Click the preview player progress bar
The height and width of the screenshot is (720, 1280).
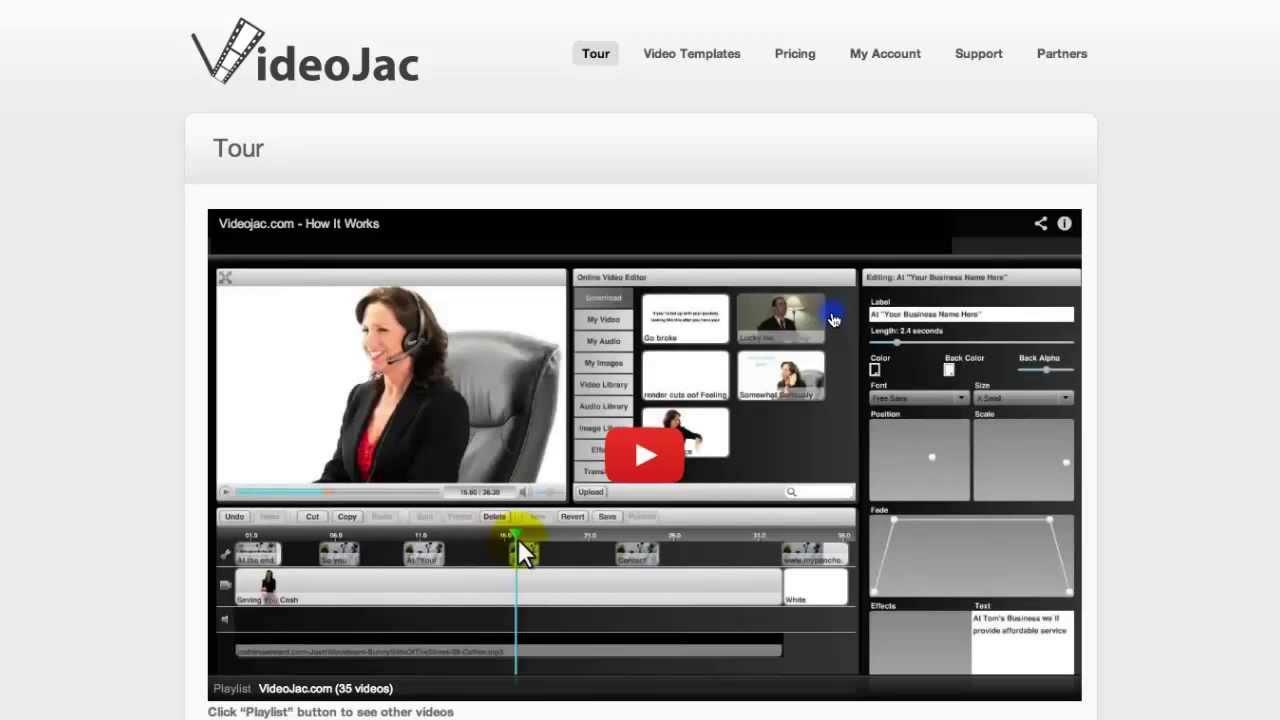pyautogui.click(x=338, y=492)
